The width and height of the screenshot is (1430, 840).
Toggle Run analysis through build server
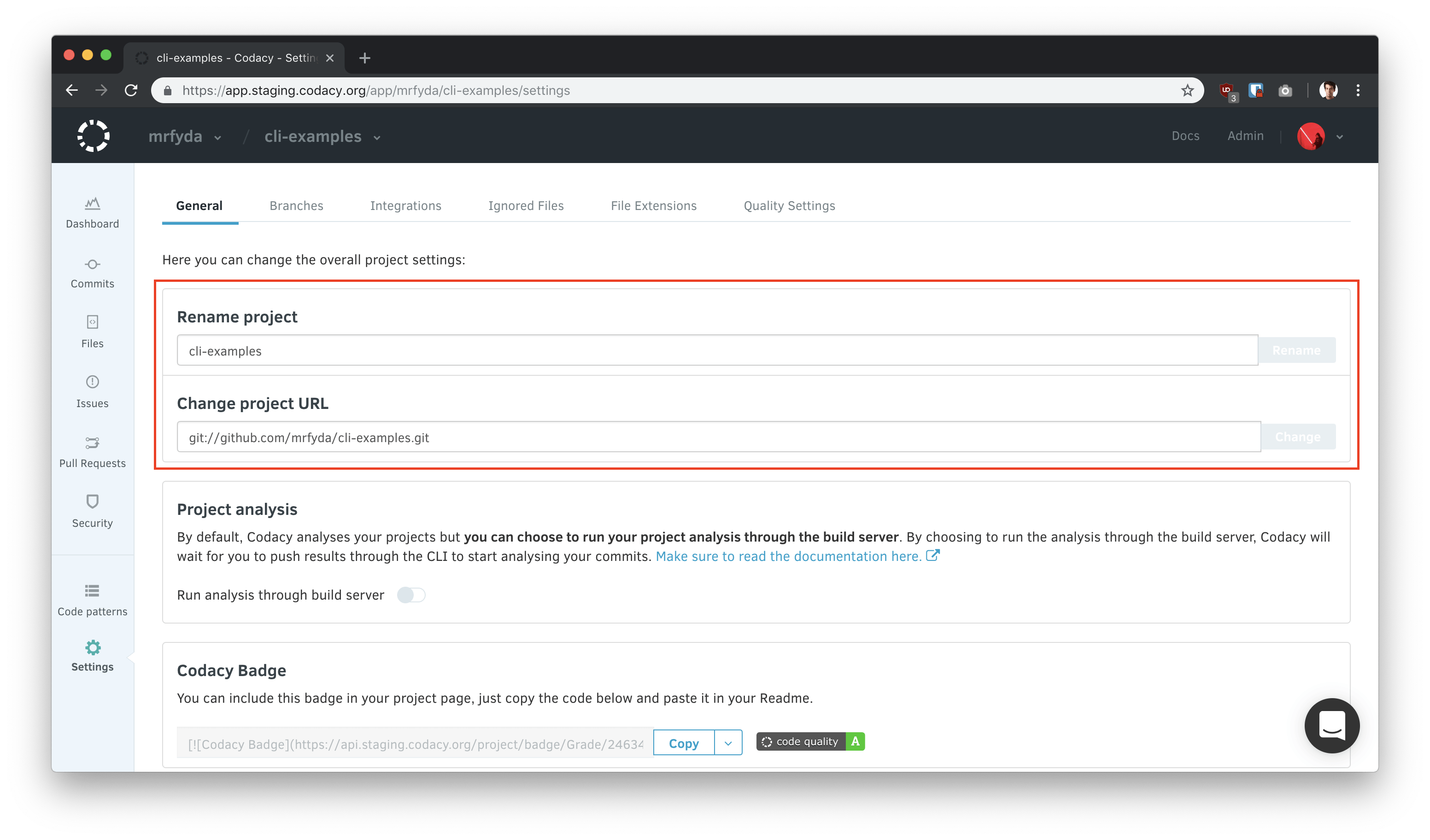pyautogui.click(x=411, y=595)
